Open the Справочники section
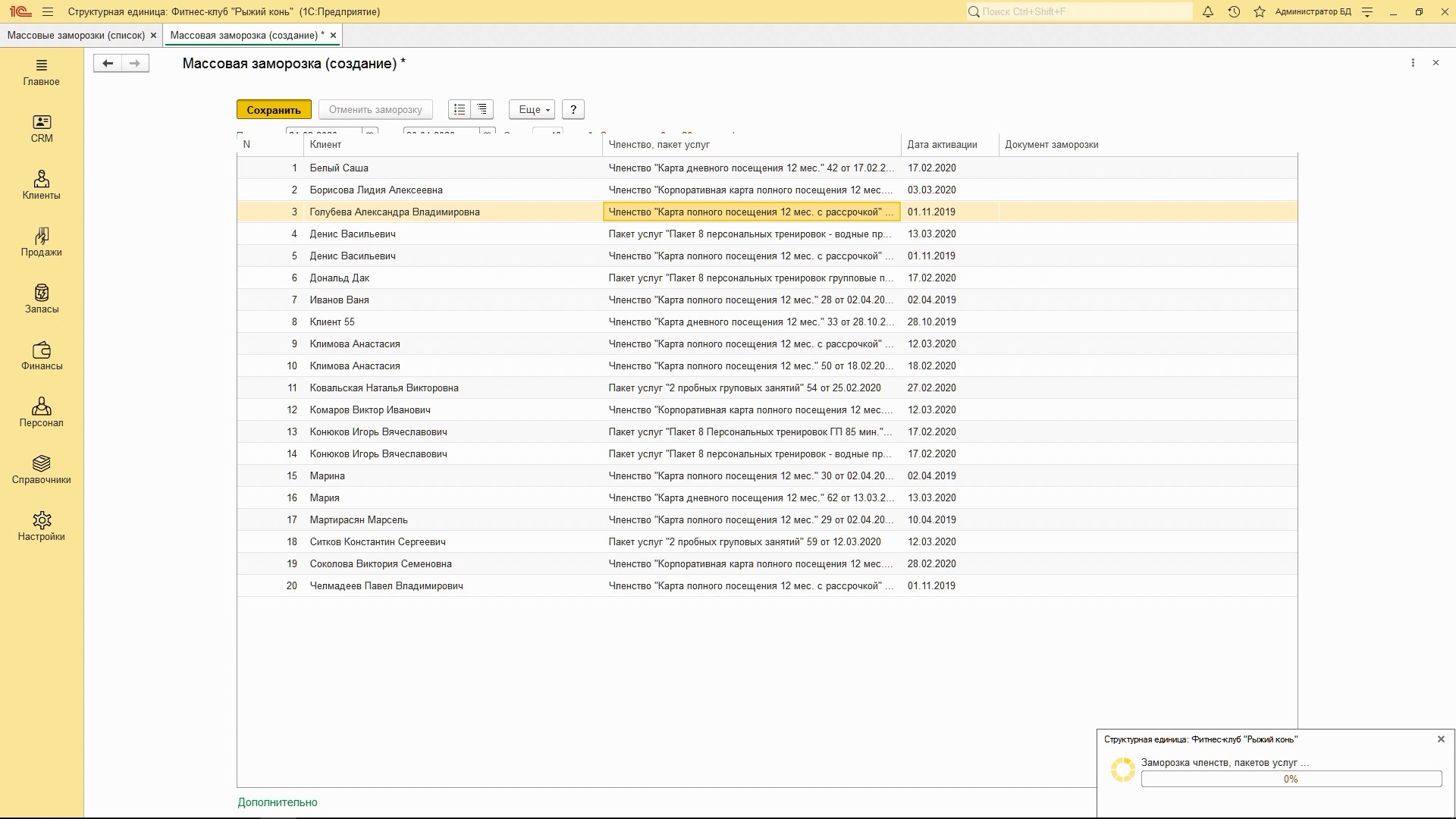This screenshot has width=1456, height=819. click(x=42, y=471)
